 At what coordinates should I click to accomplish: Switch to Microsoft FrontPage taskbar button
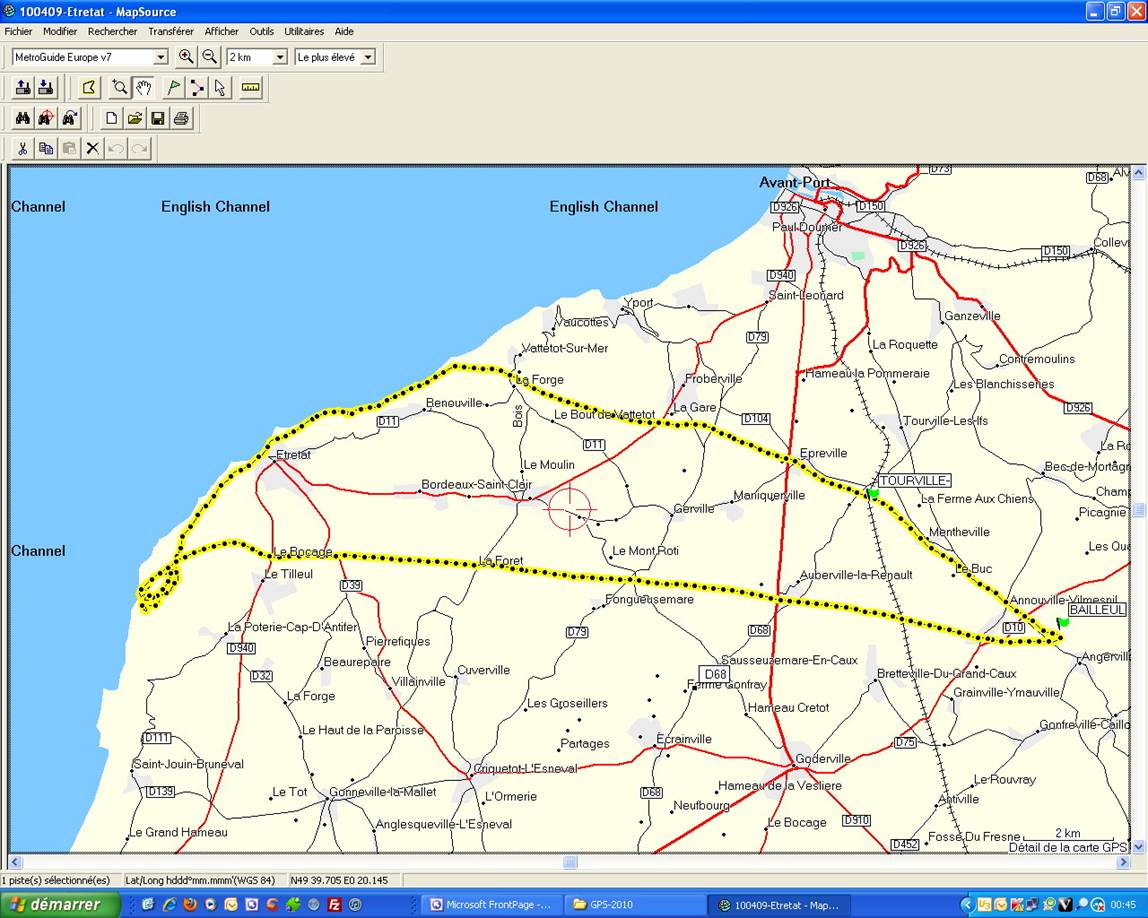[492, 905]
